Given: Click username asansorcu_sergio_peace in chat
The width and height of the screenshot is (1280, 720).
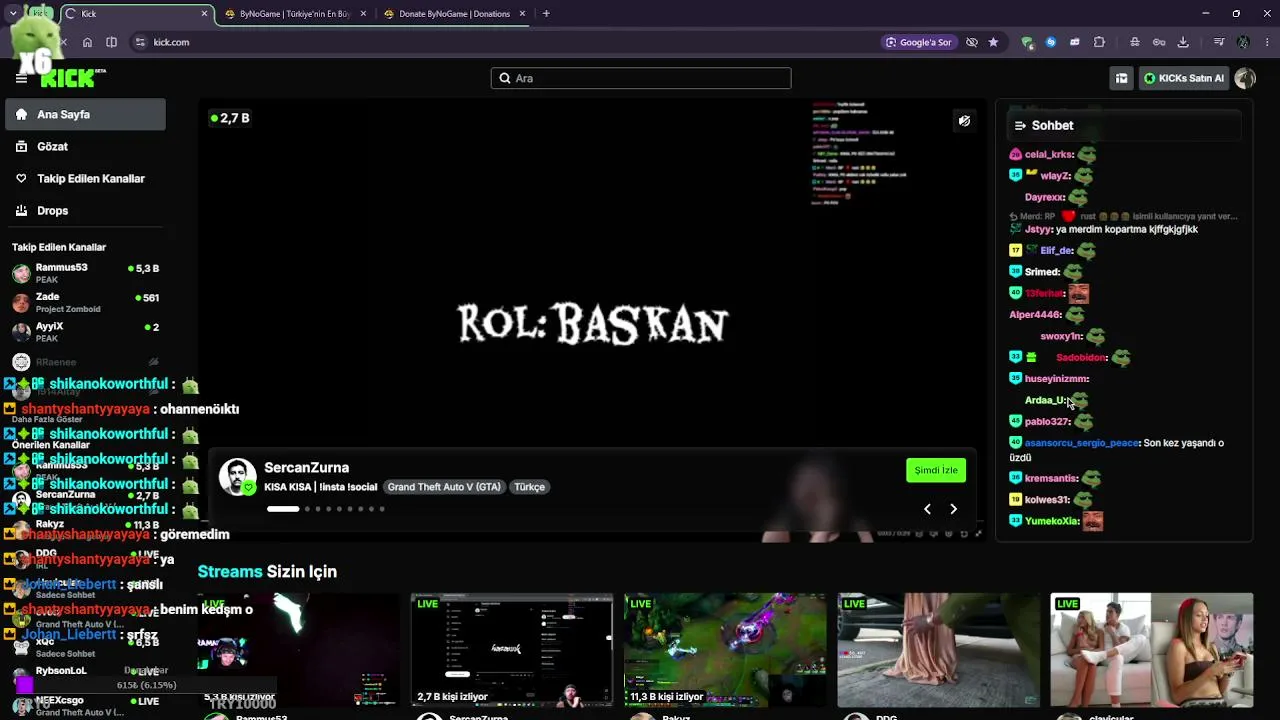Looking at the screenshot, I should (1082, 443).
